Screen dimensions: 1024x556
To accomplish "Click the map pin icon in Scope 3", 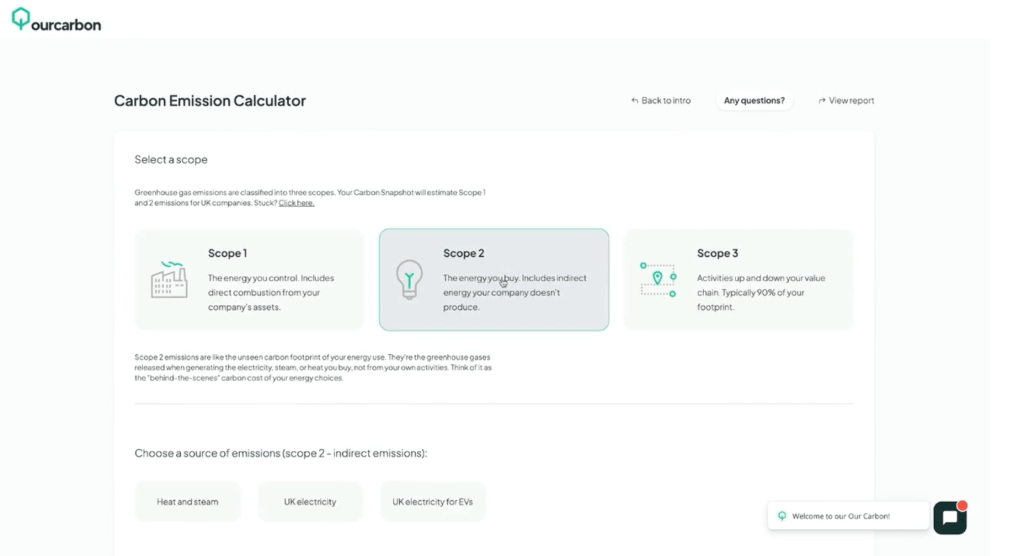I will pyautogui.click(x=658, y=278).
